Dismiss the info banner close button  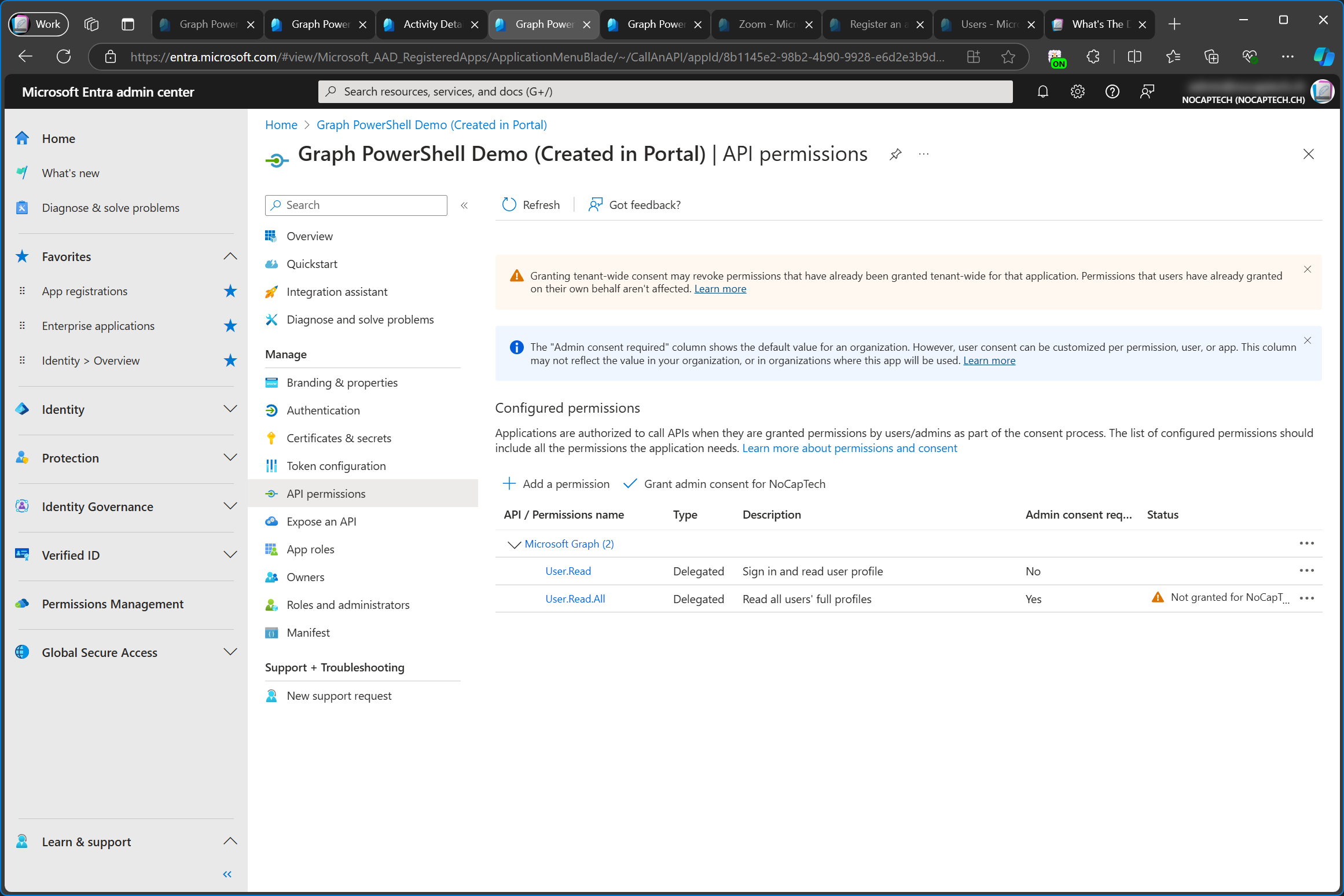pos(1310,340)
